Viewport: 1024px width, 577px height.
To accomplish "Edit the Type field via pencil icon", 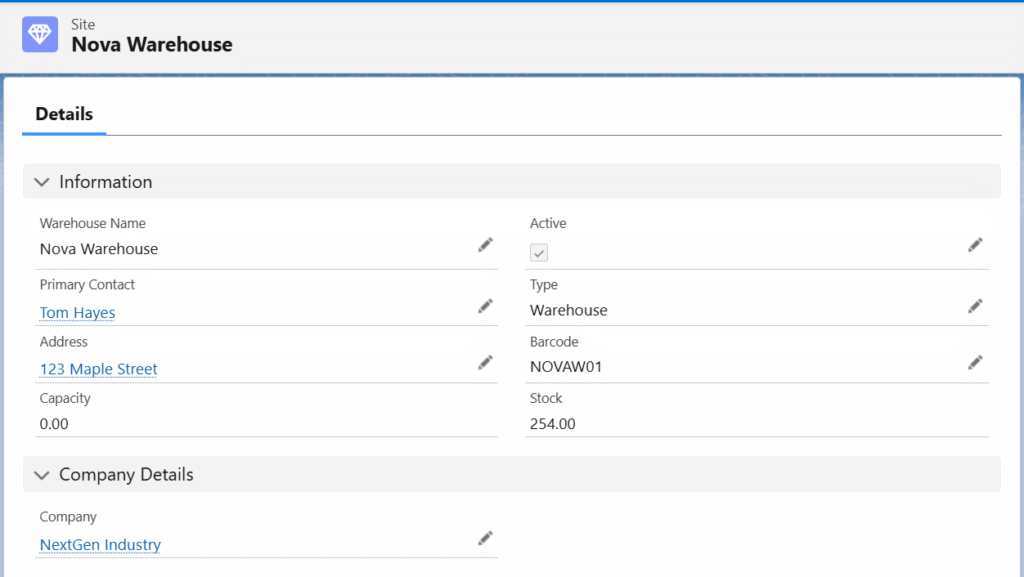I will pyautogui.click(x=975, y=306).
